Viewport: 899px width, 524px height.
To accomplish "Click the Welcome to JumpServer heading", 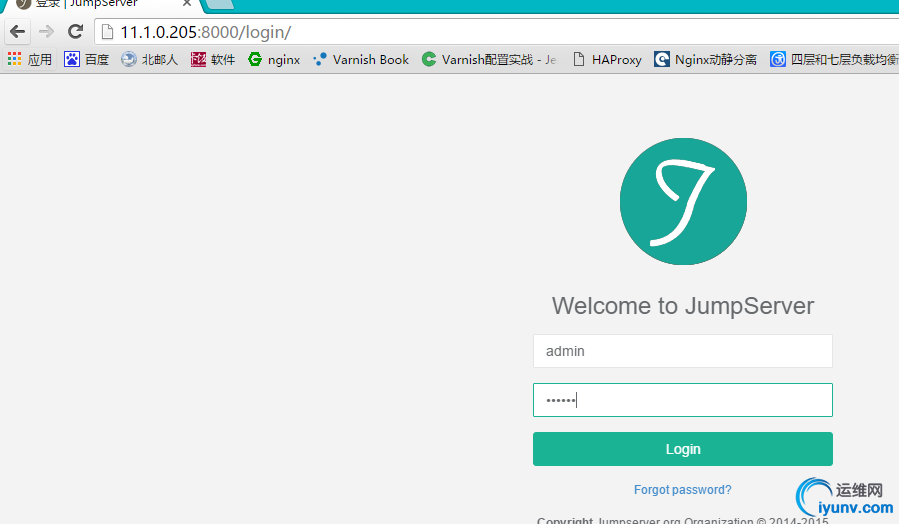I will [683, 306].
